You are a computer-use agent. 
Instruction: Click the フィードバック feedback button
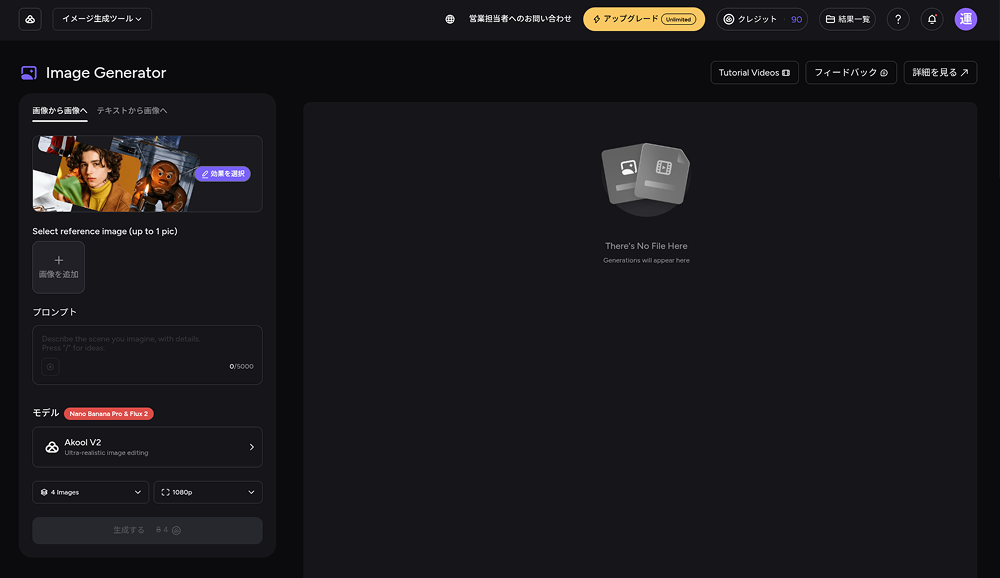(851, 73)
